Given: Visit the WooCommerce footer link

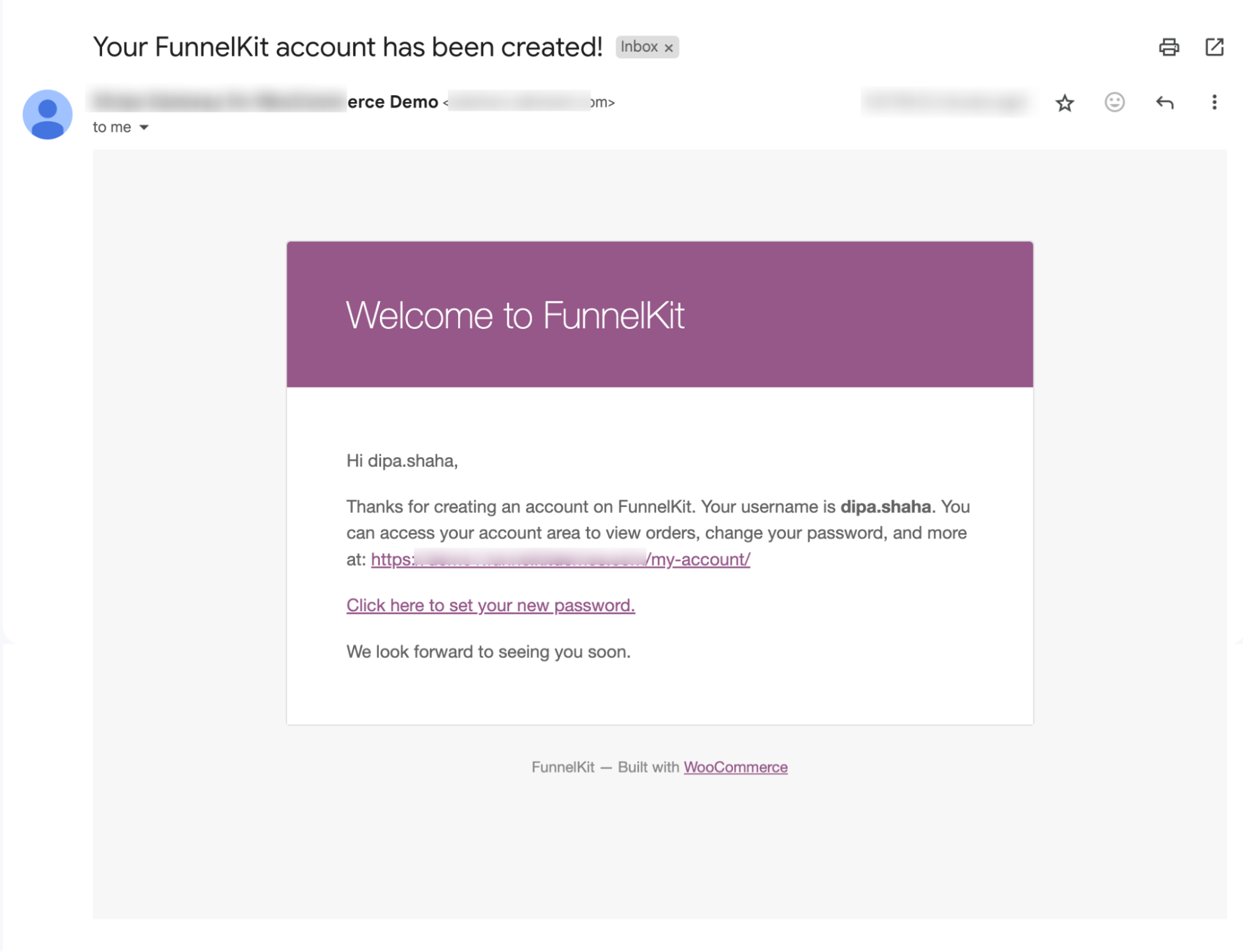Looking at the screenshot, I should click(x=736, y=767).
